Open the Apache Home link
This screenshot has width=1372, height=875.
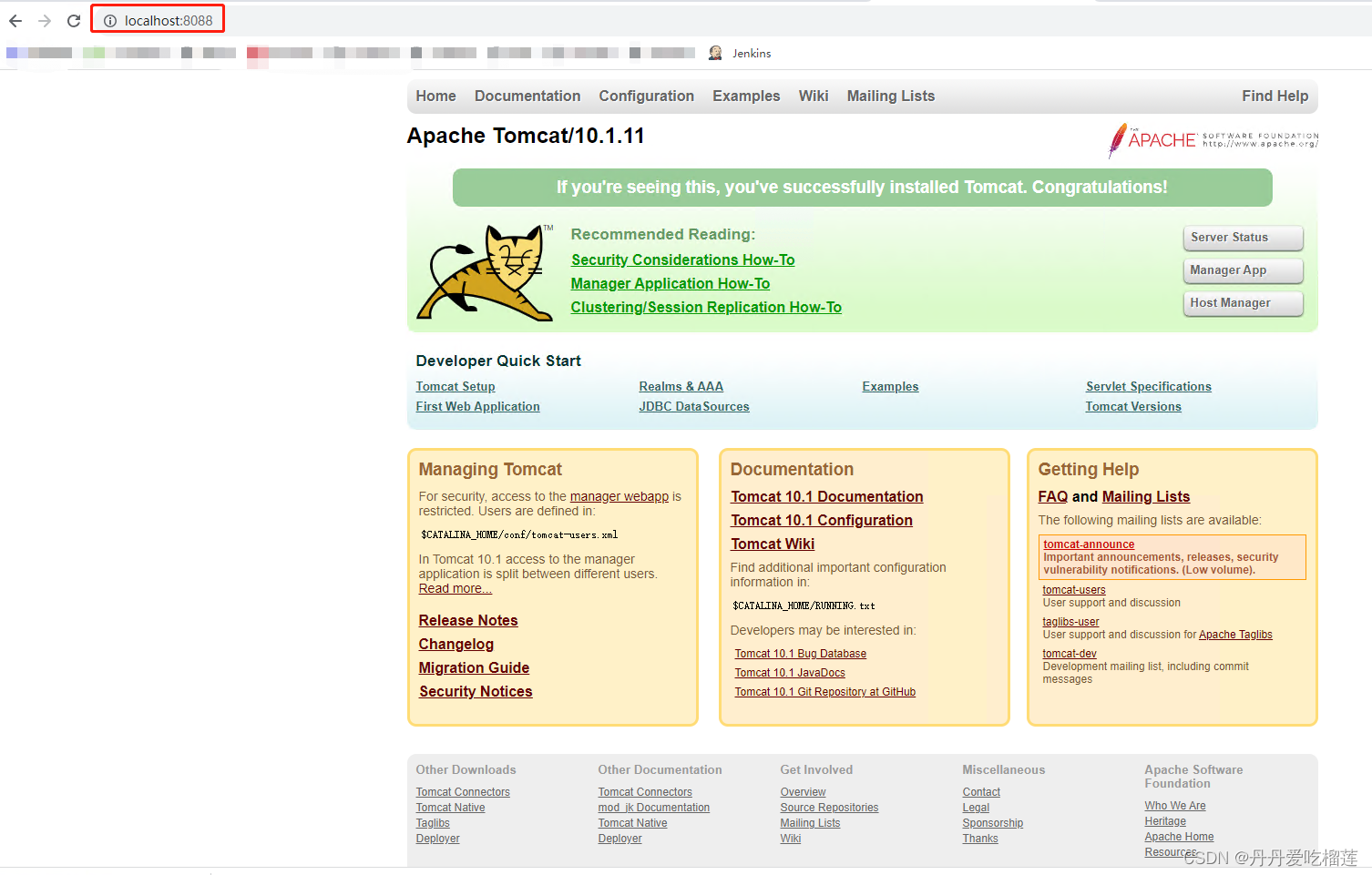(x=1179, y=837)
